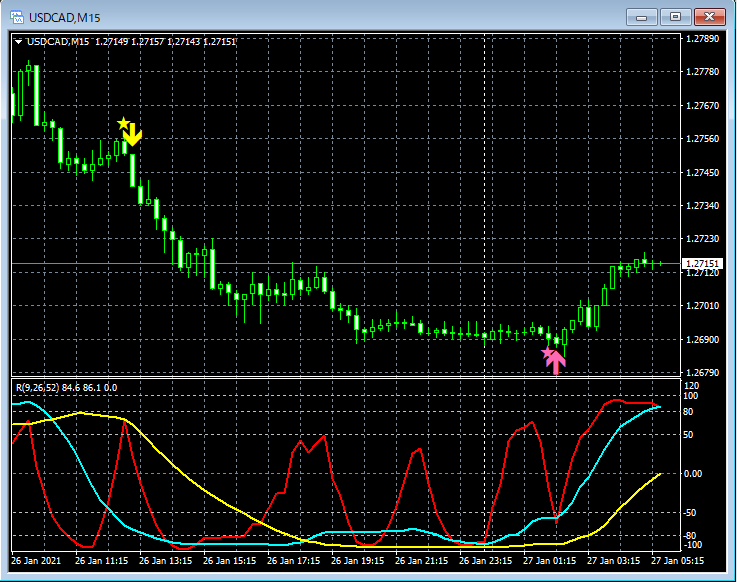This screenshot has height=582, width=737.
Task: Close the USDCAD,M15 chart window
Action: pyautogui.click(x=709, y=17)
